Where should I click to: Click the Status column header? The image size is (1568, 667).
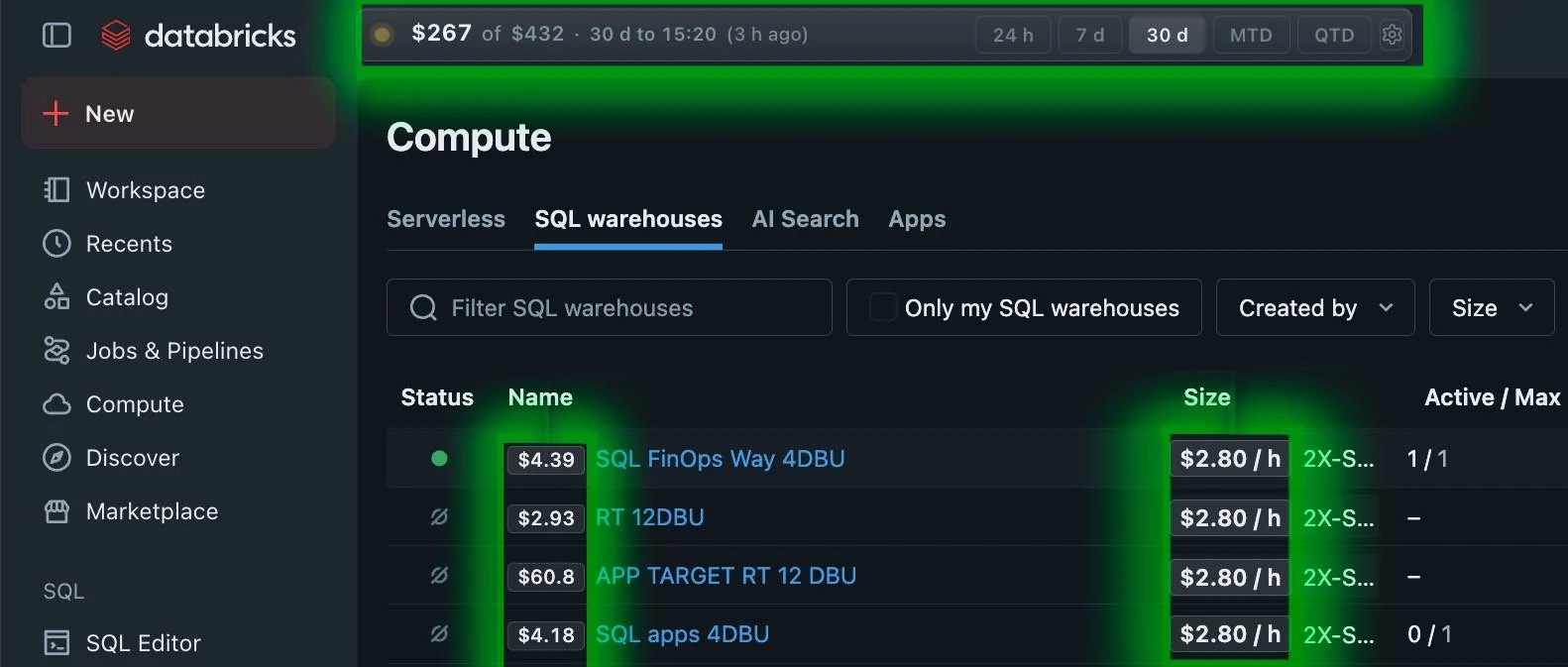(x=437, y=397)
